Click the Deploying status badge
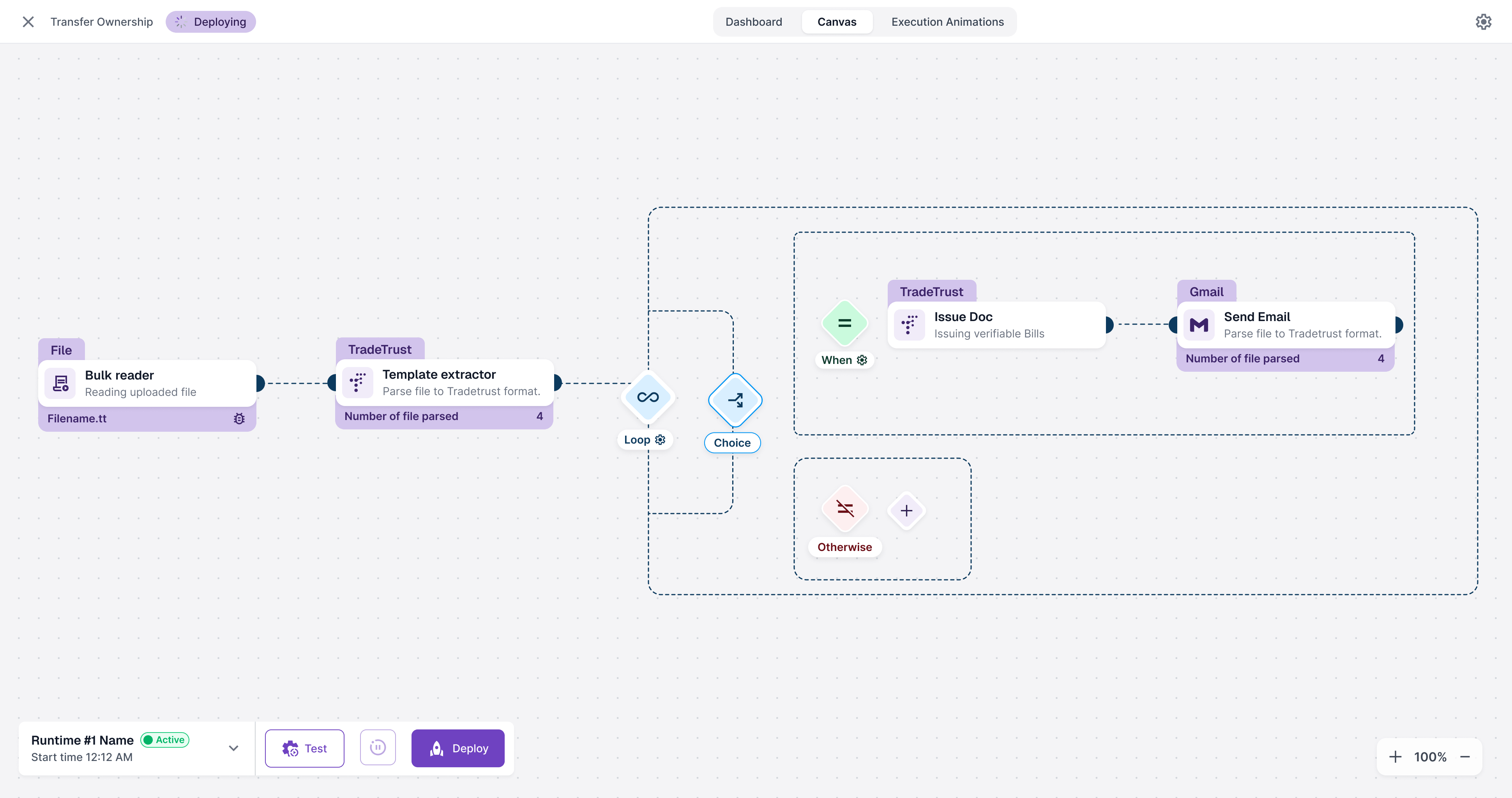 click(211, 22)
